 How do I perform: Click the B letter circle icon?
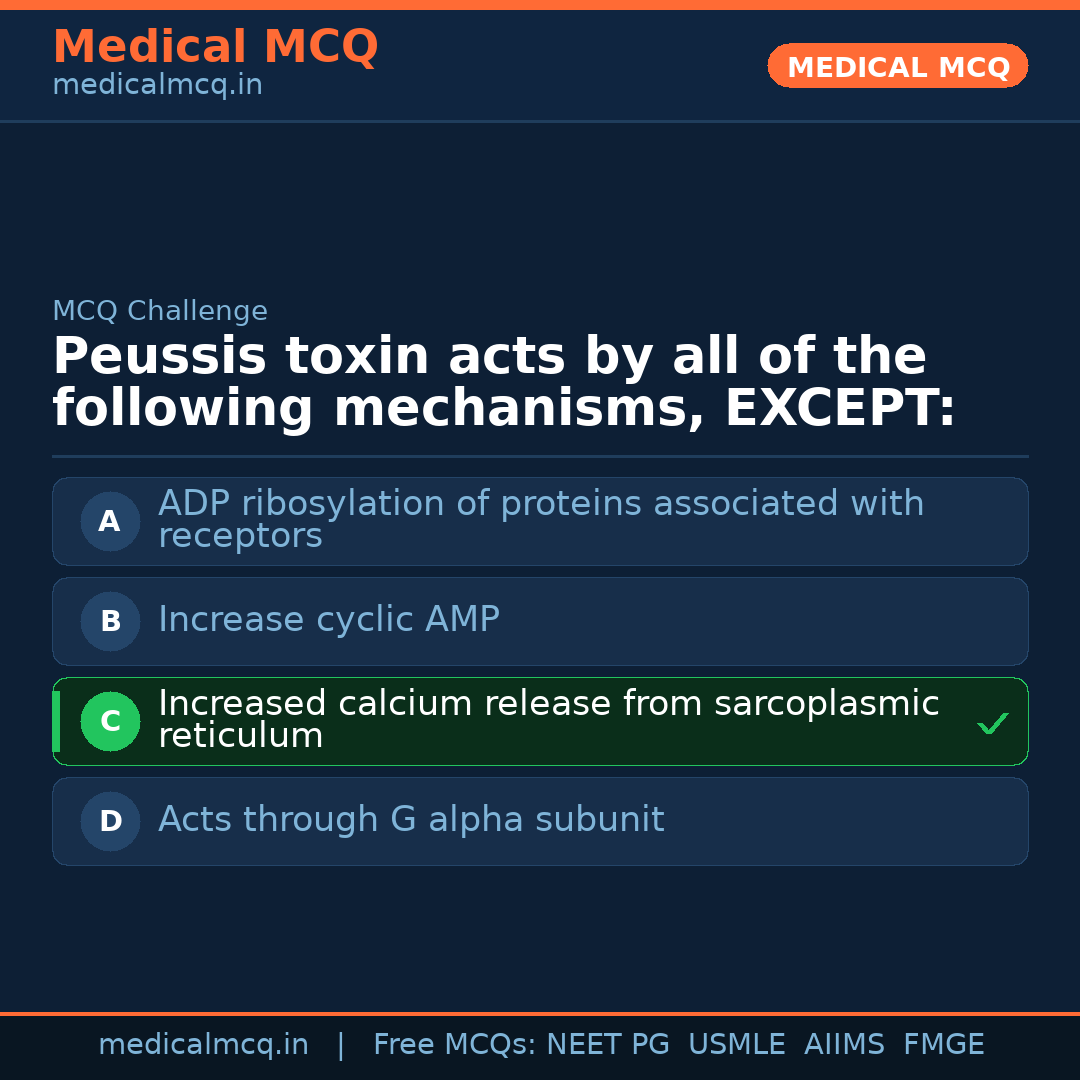pos(110,621)
